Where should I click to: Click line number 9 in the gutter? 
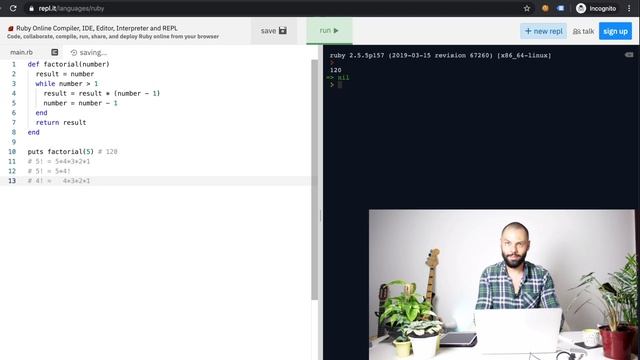13,142
